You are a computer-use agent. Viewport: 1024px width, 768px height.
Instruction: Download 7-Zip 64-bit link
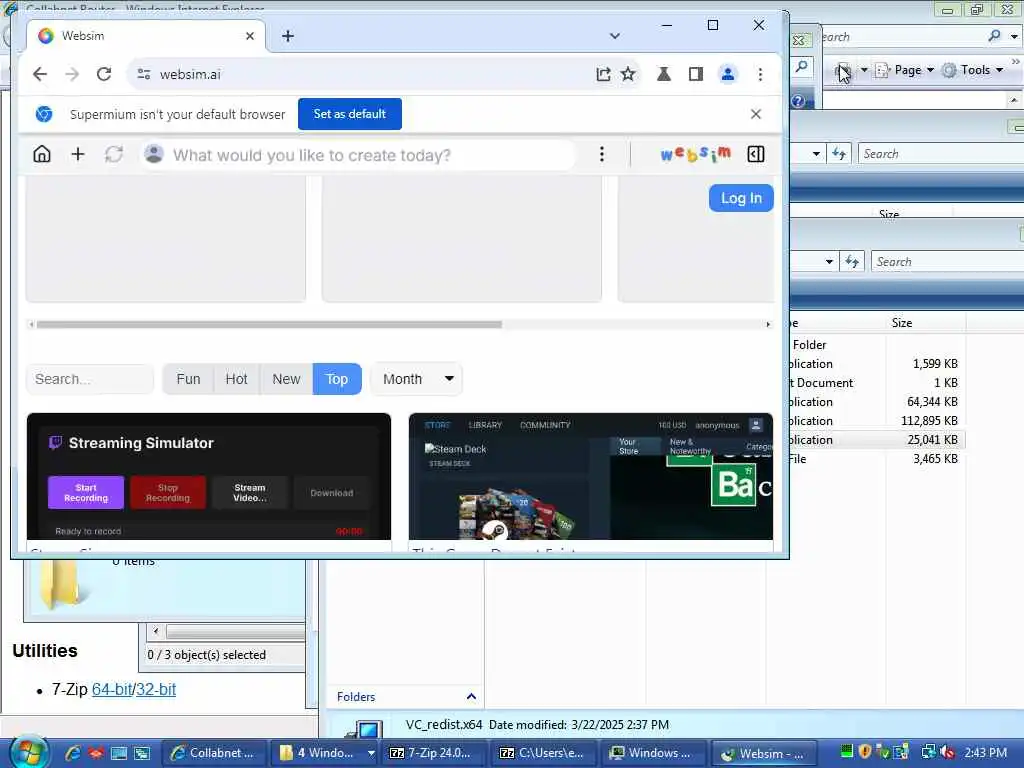pos(112,689)
